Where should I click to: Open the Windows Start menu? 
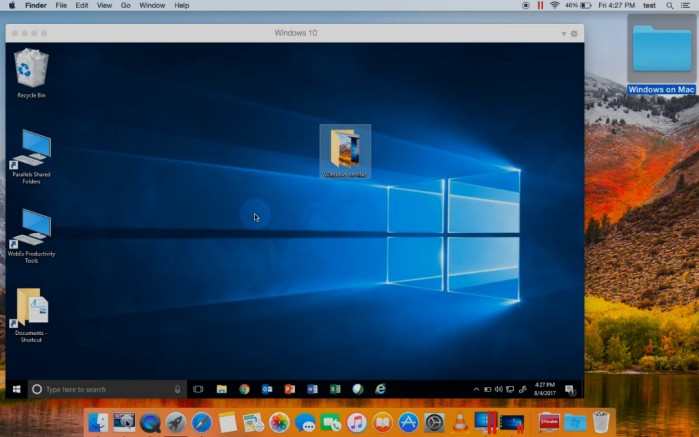16,389
